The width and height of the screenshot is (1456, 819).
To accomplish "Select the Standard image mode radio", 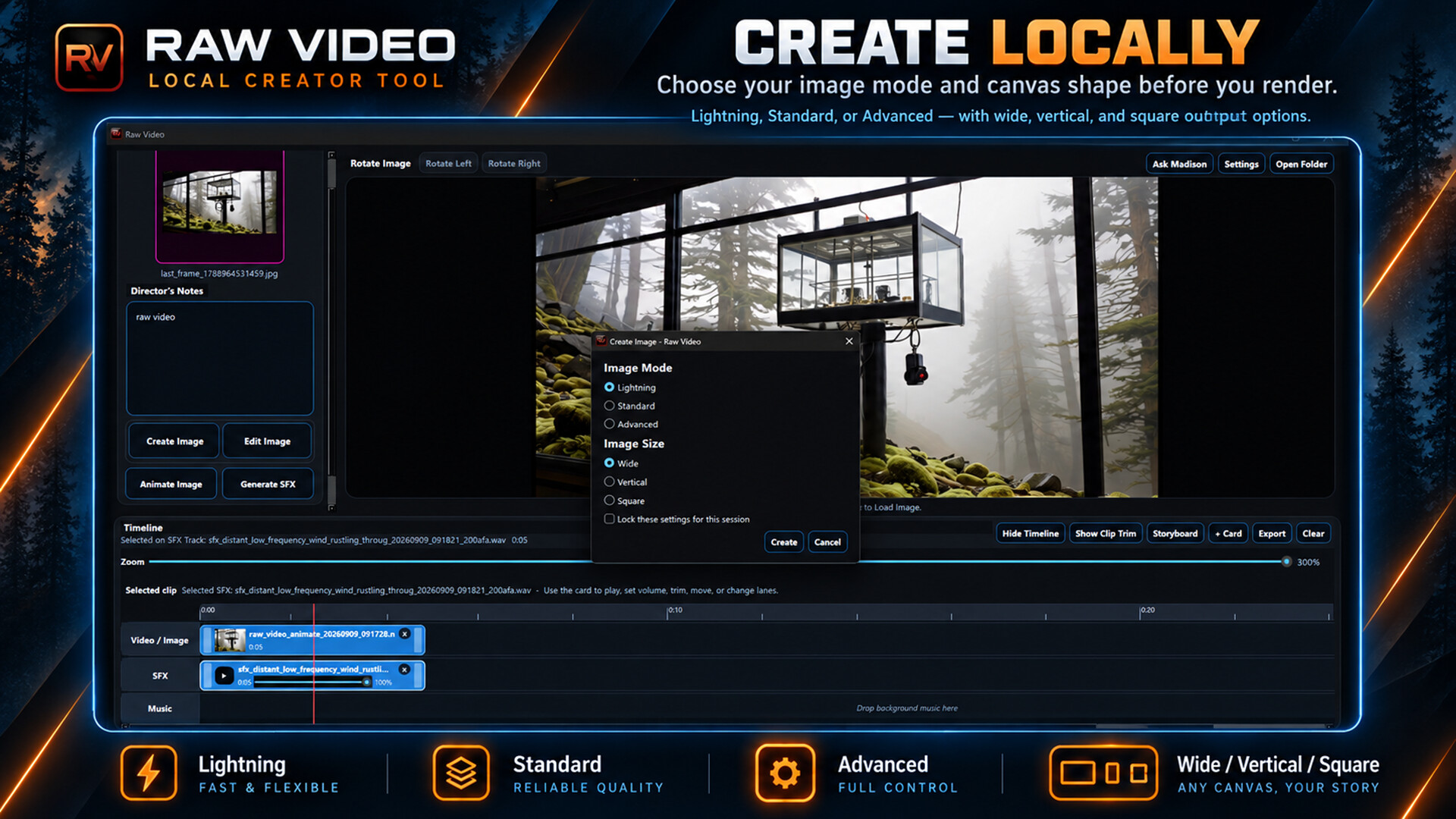I will [609, 406].
